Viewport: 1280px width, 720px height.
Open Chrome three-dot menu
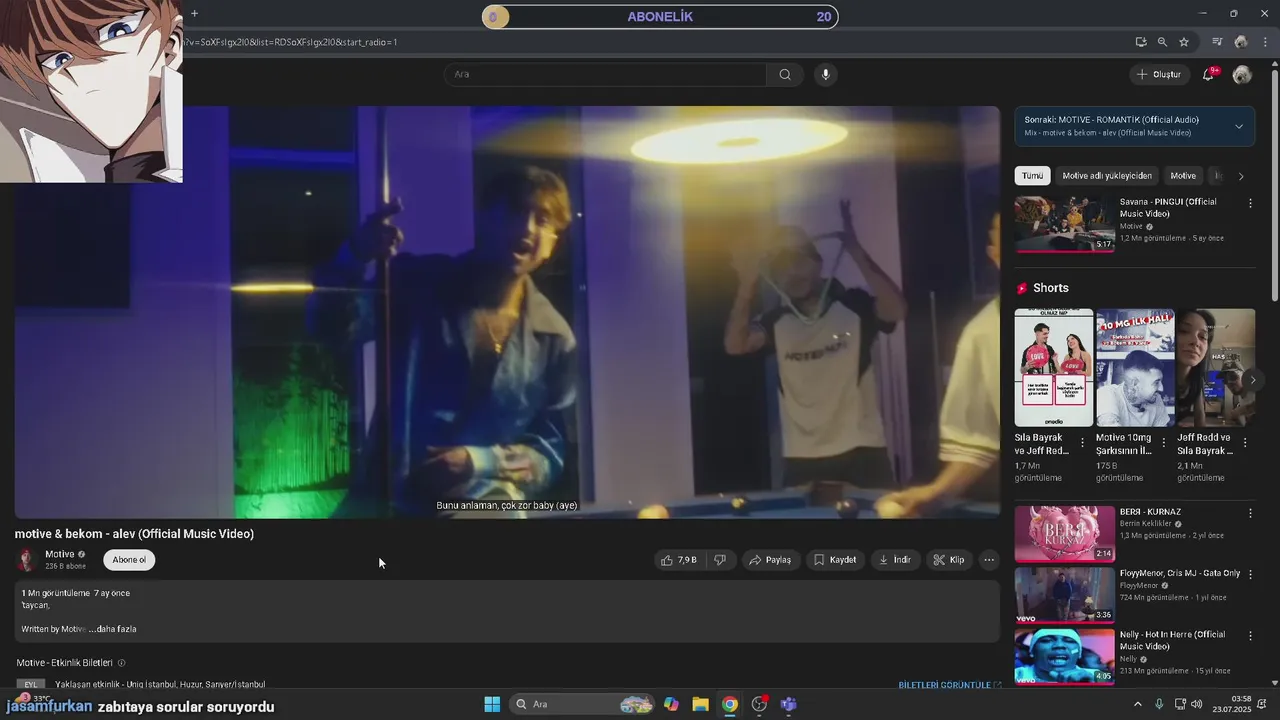1265,42
